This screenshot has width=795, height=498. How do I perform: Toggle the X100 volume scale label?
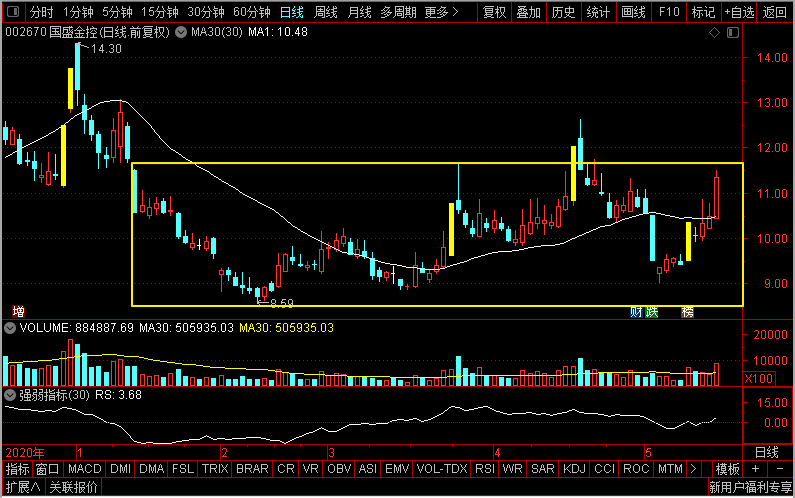point(758,378)
